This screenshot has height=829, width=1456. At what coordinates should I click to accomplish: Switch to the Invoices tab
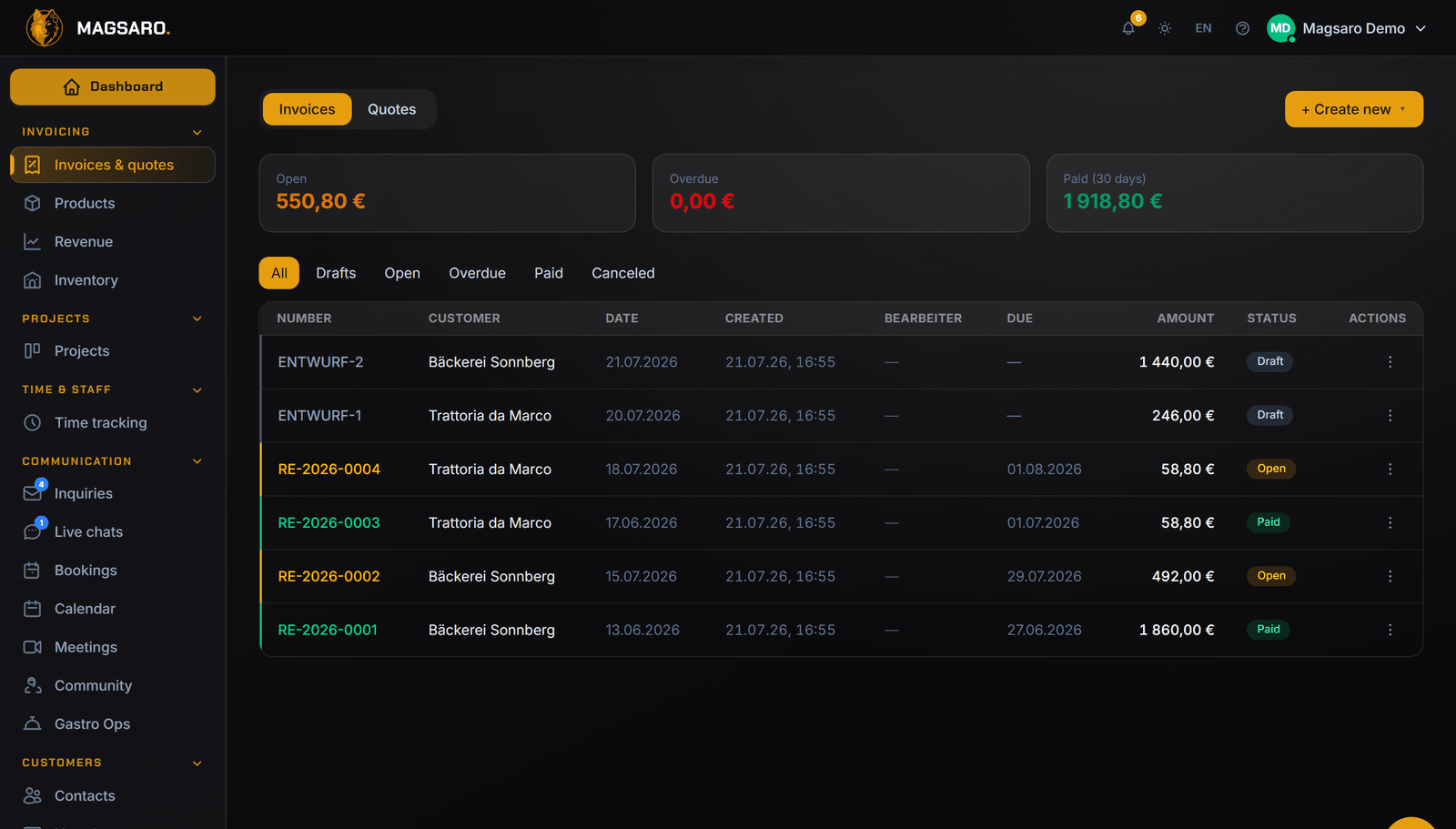point(307,109)
